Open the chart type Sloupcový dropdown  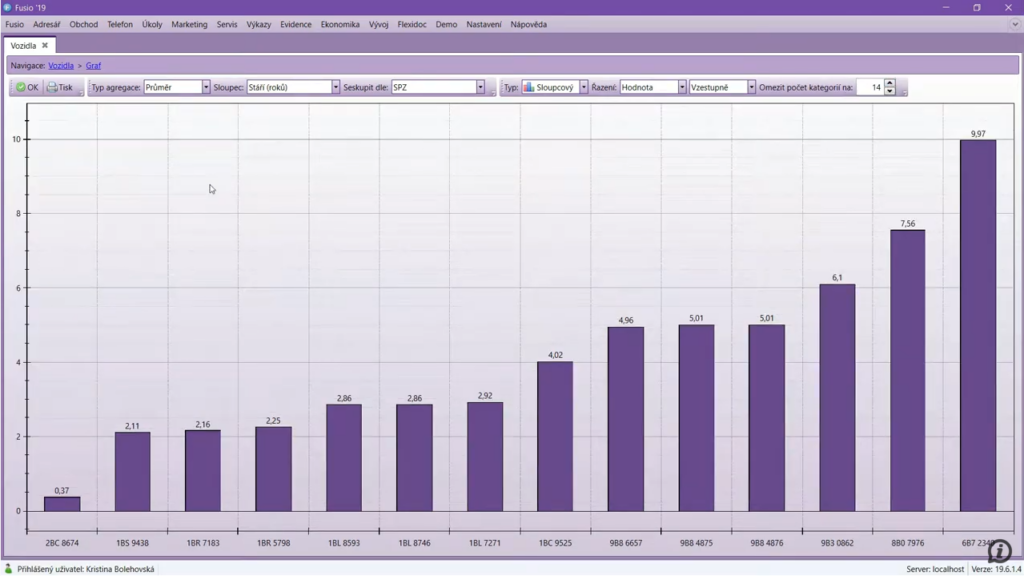point(584,88)
